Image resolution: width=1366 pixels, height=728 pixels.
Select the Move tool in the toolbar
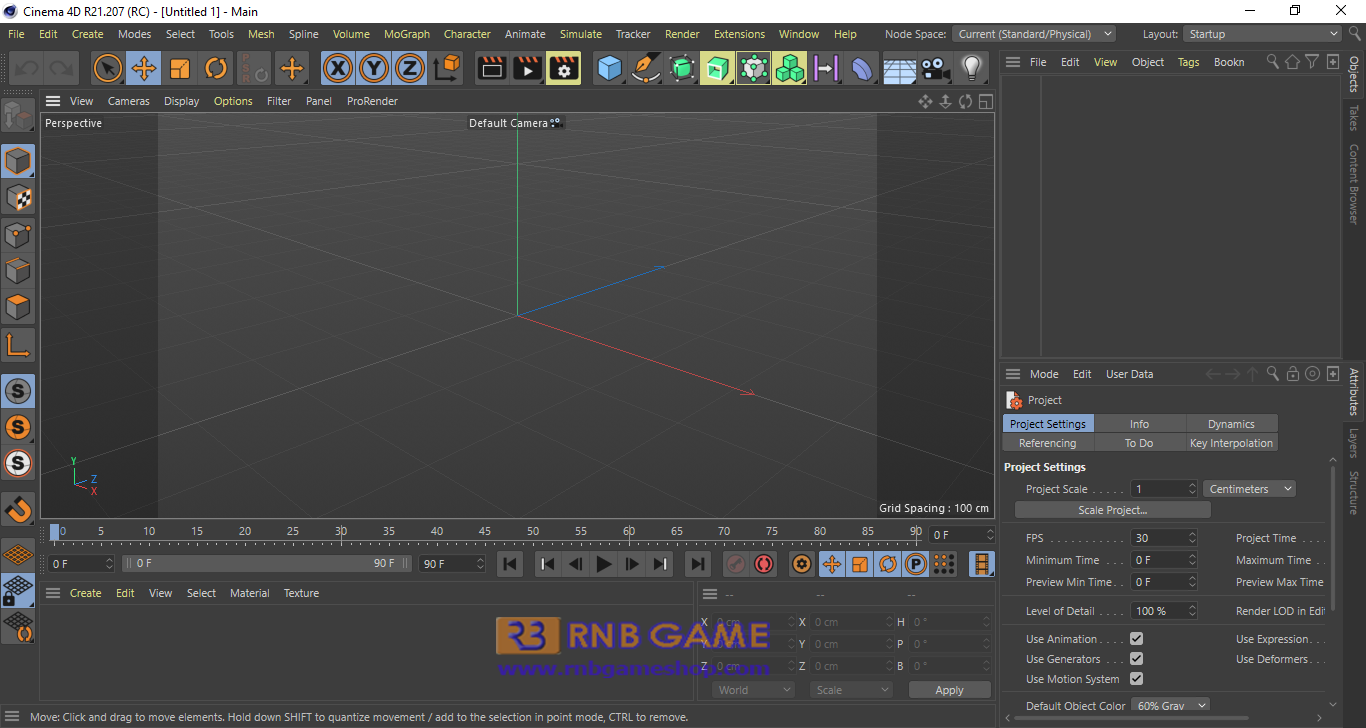[144, 68]
